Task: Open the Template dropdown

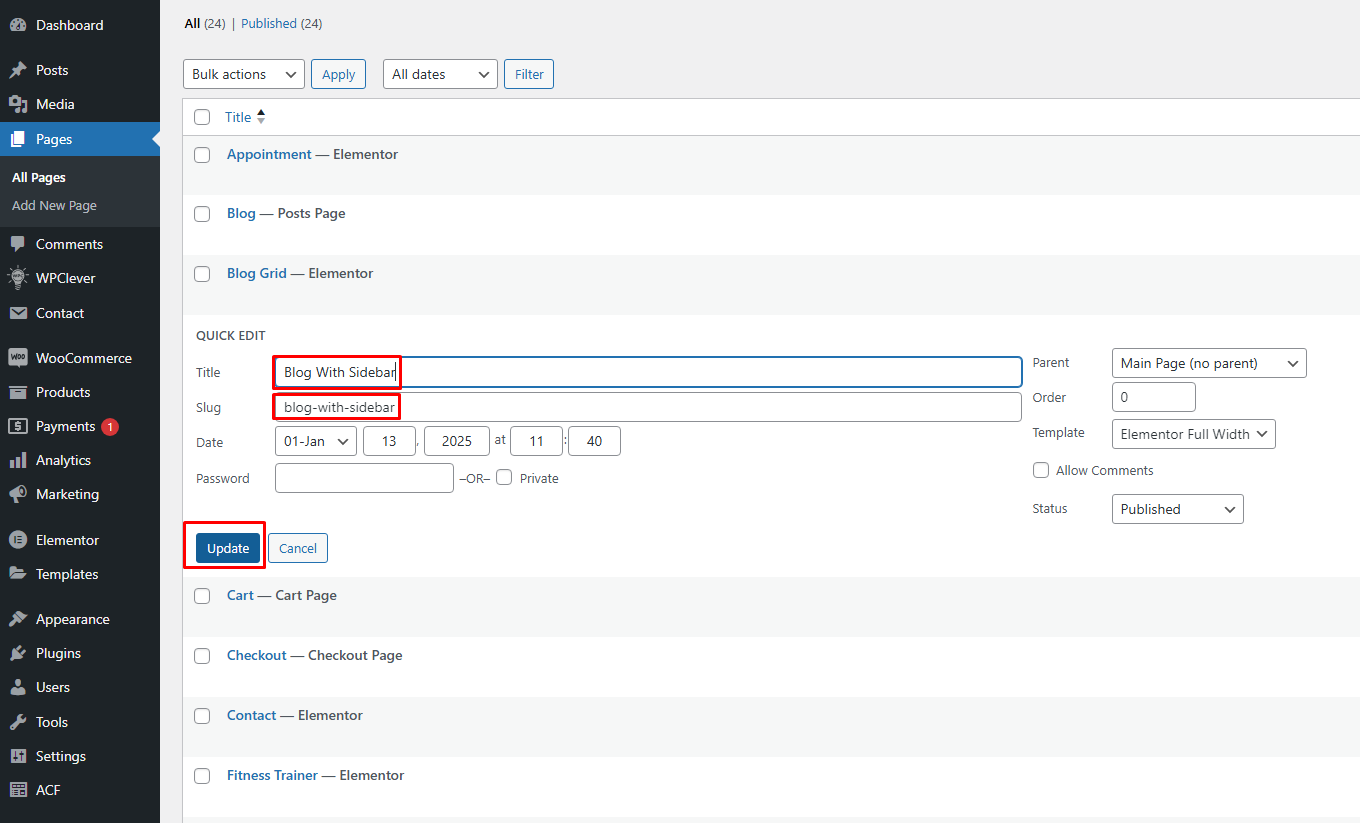Action: click(1194, 434)
